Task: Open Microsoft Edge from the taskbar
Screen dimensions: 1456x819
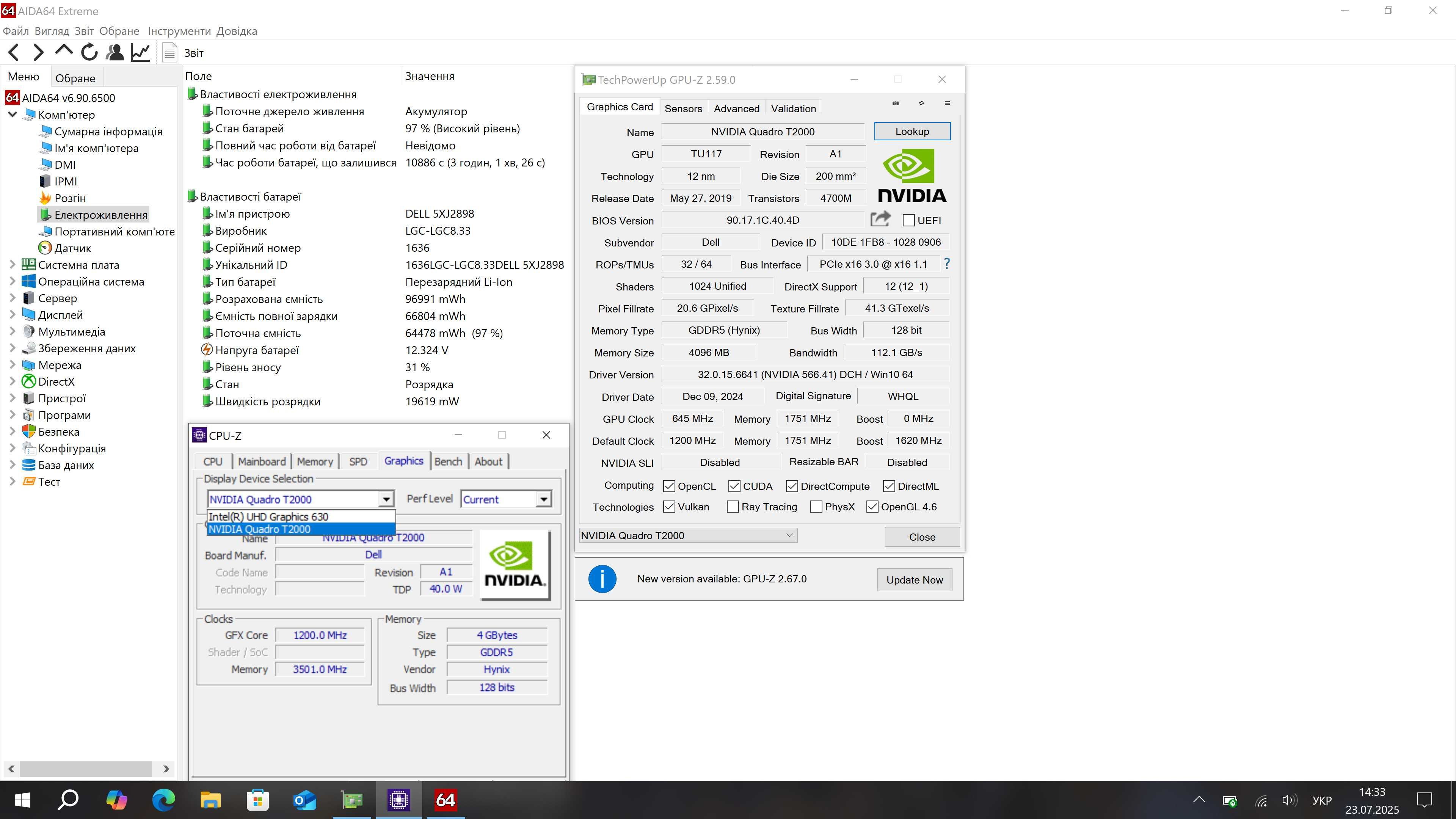Action: pos(163,800)
